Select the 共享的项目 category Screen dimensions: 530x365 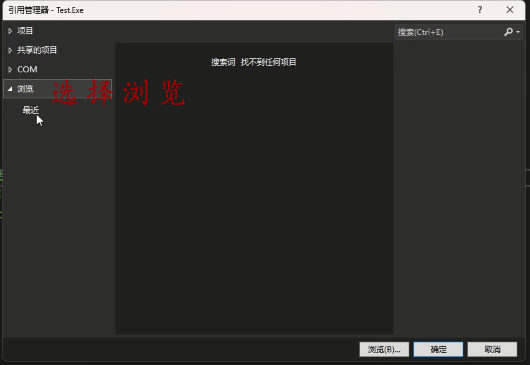(37, 50)
